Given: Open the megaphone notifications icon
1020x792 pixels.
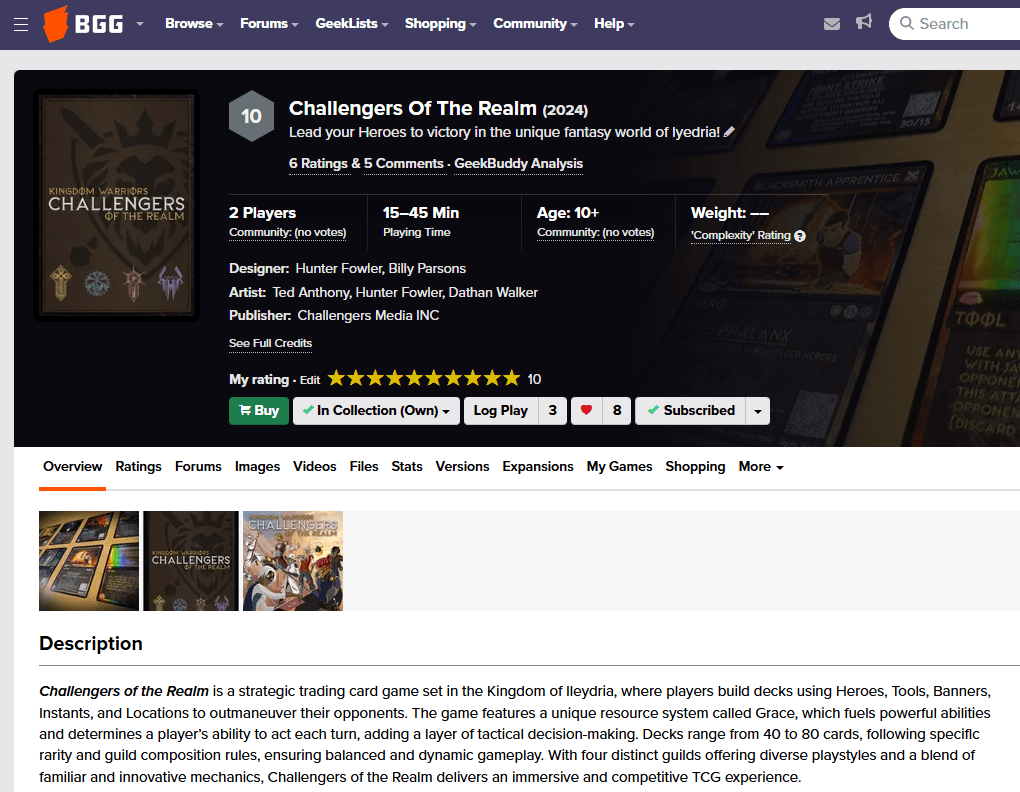Looking at the screenshot, I should pyautogui.click(x=863, y=22).
